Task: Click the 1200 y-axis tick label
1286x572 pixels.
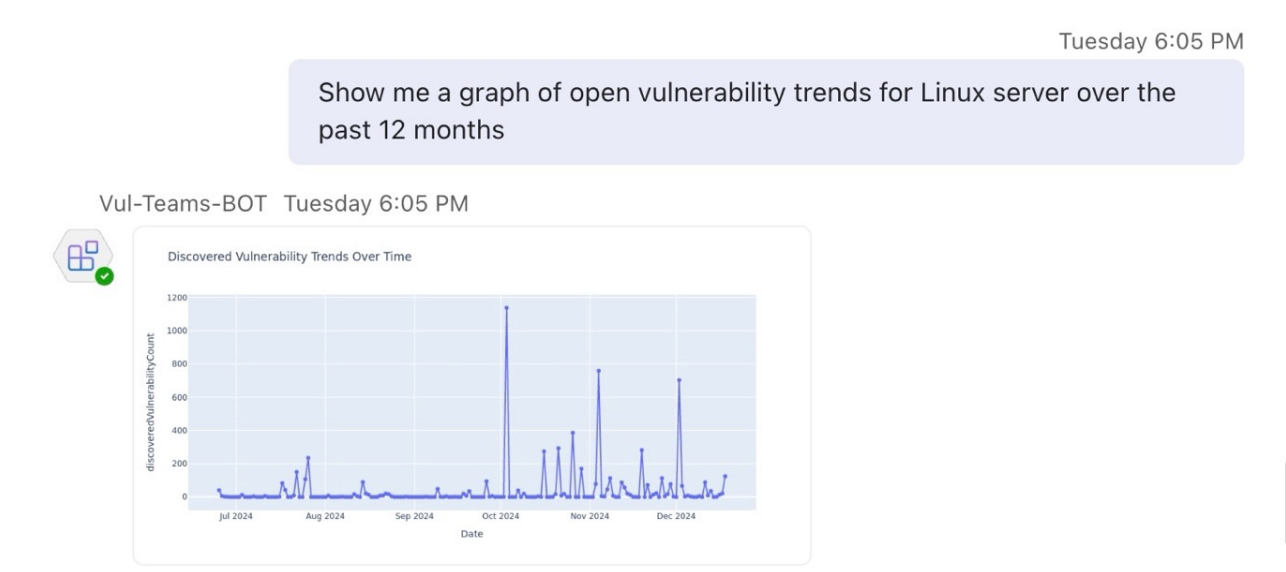Action: (x=178, y=298)
